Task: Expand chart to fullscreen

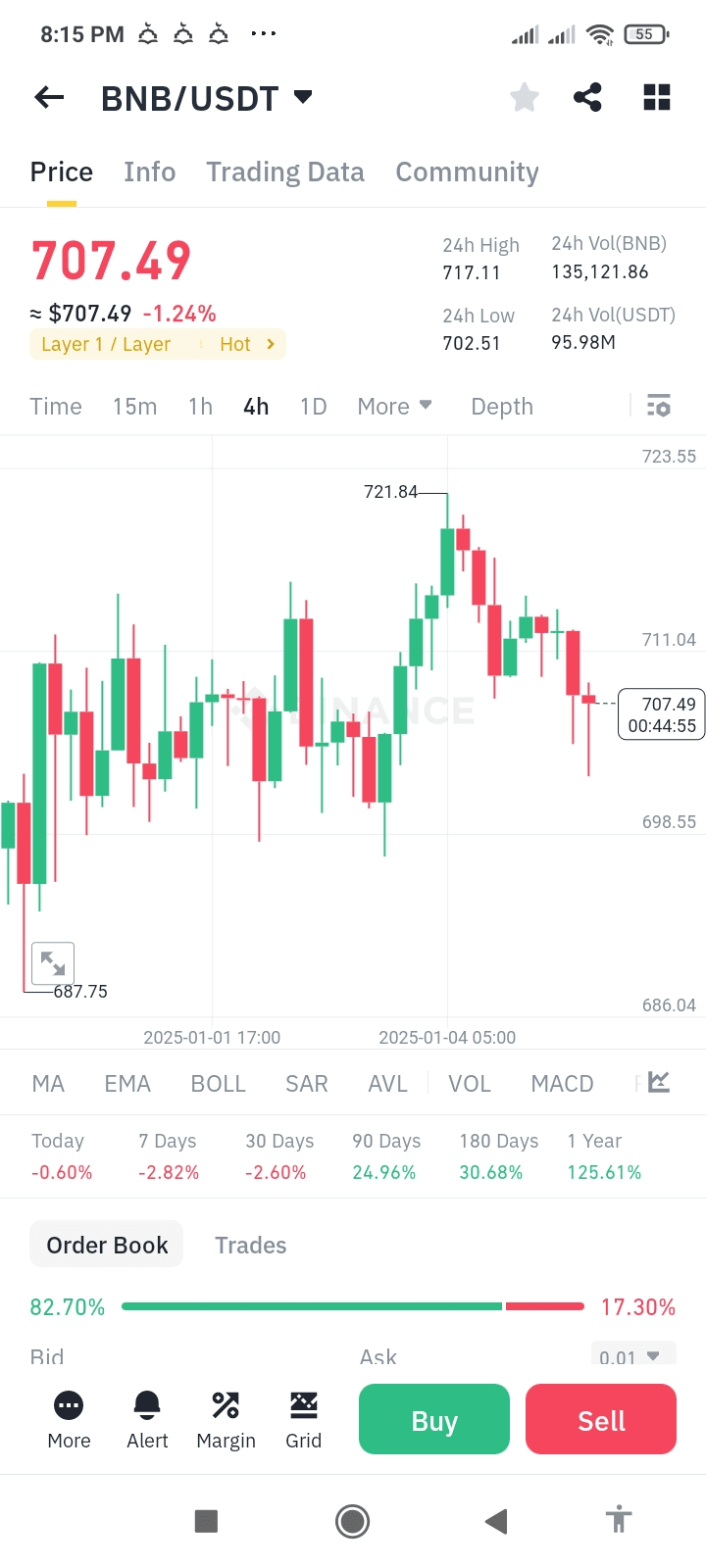Action: click(53, 963)
